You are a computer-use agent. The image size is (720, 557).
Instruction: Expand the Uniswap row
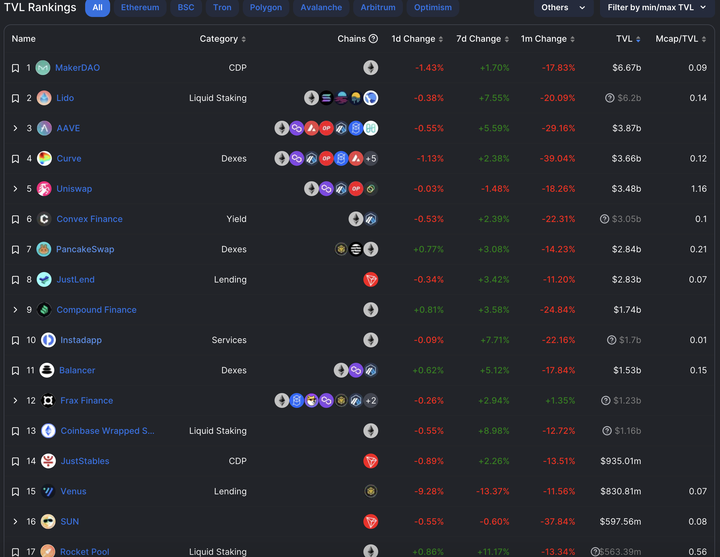pos(15,189)
